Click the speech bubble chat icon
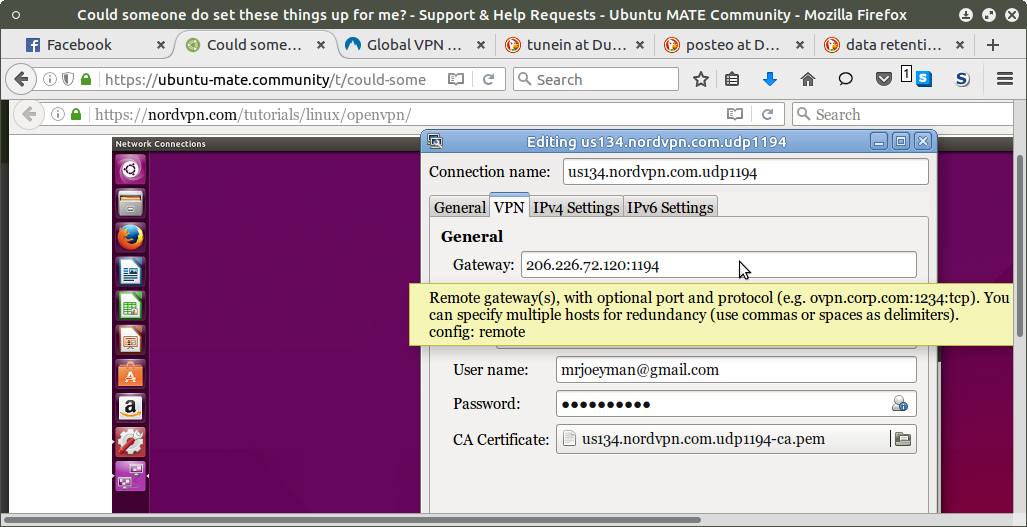The image size is (1027, 527). [x=846, y=79]
